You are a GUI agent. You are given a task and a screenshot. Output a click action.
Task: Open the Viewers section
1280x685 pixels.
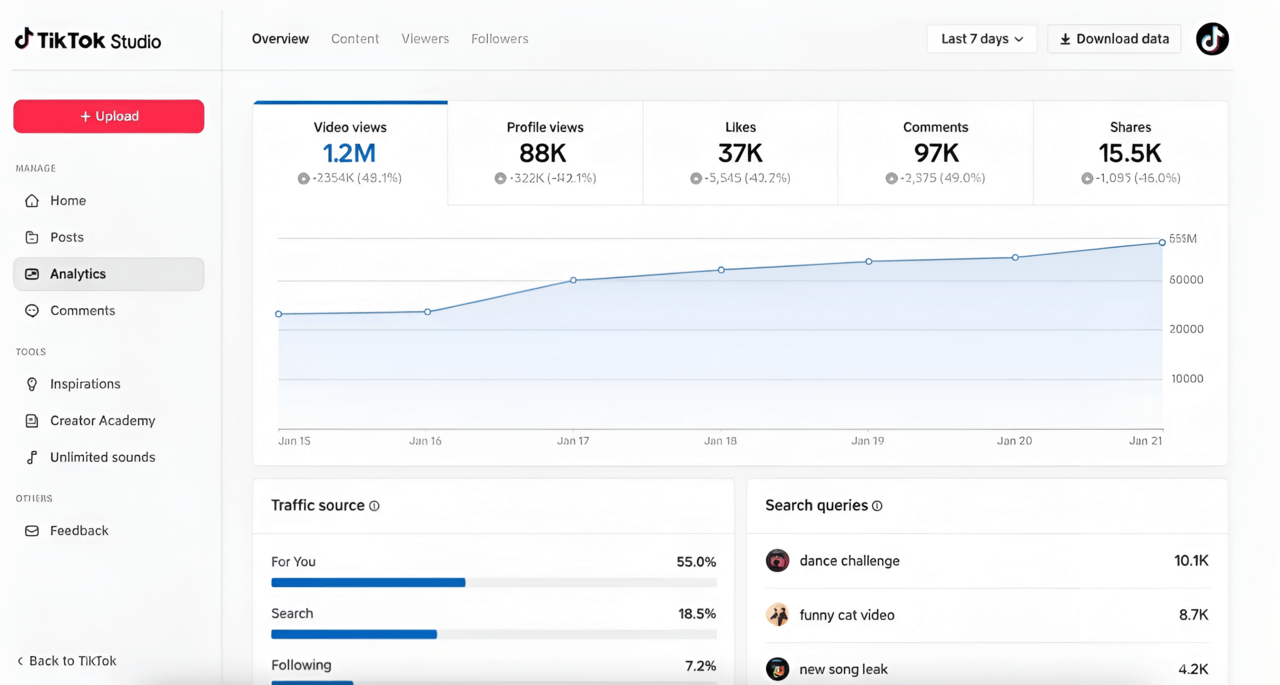pos(425,38)
